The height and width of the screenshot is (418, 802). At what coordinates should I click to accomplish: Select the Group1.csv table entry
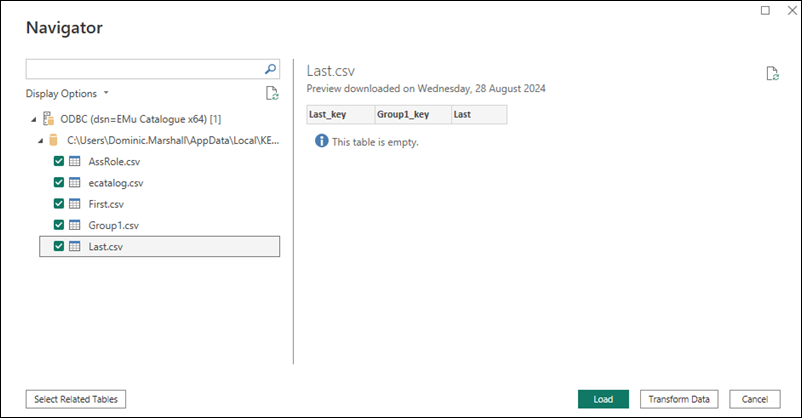point(113,225)
